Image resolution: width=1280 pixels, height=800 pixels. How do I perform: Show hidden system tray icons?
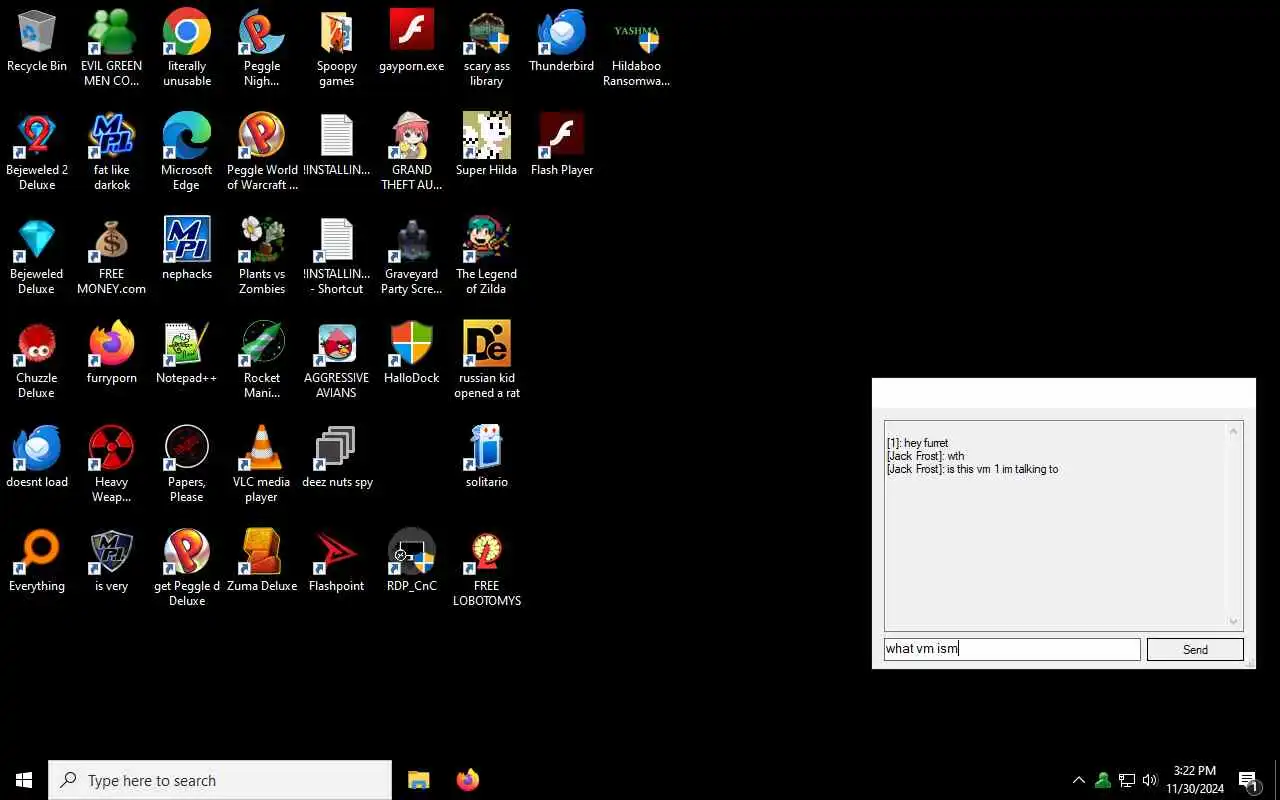point(1079,780)
